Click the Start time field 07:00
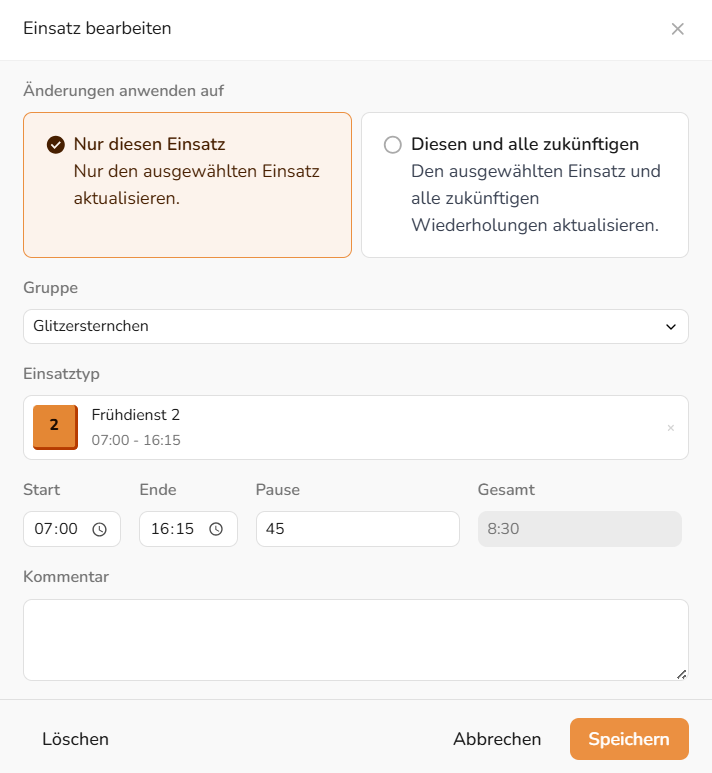This screenshot has height=773, width=712. click(57, 529)
